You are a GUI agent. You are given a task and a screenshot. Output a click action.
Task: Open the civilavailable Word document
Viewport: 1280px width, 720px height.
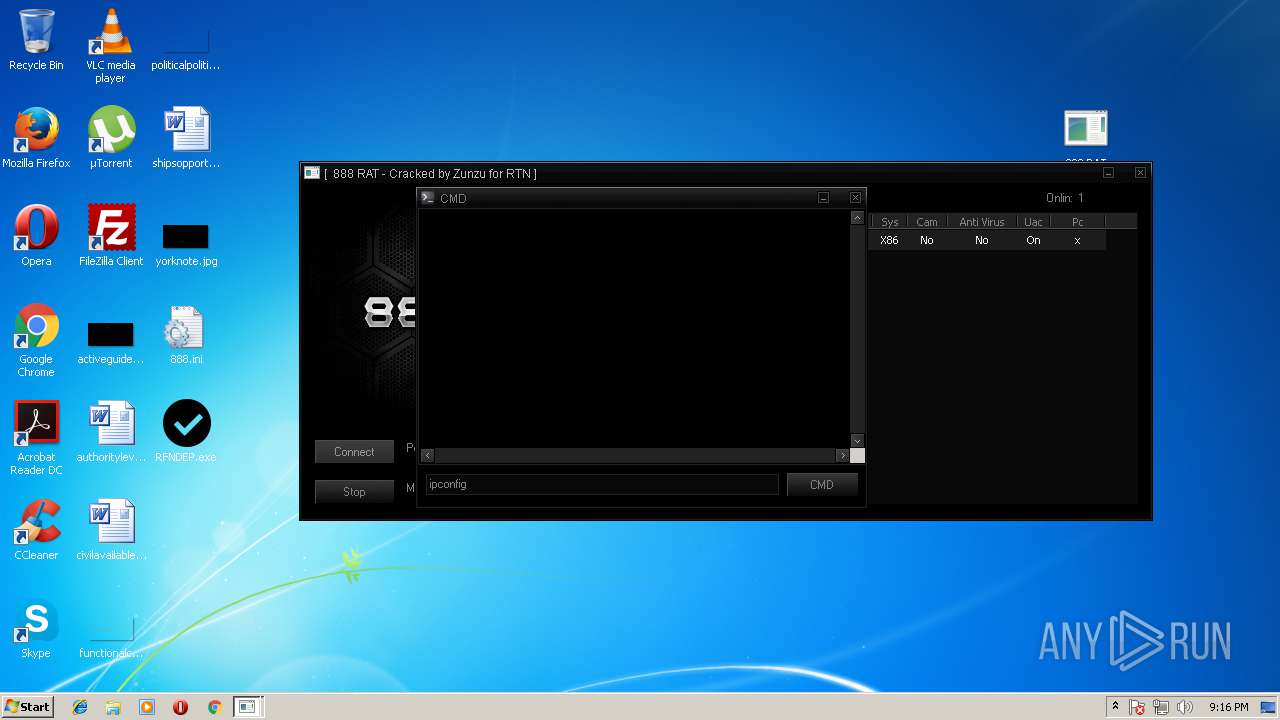pos(111,530)
